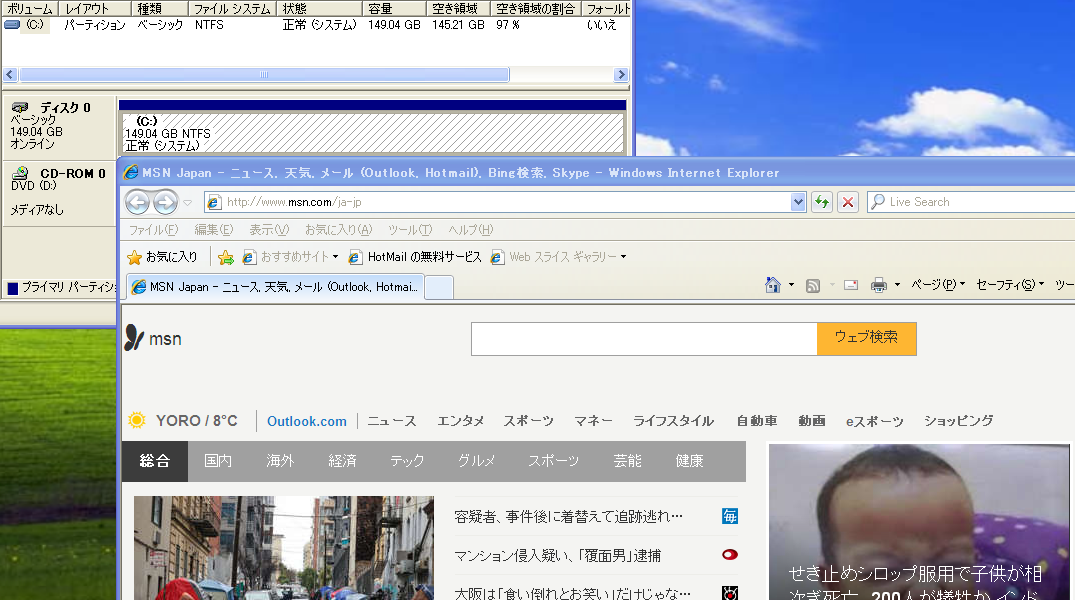
Task: Click the MSN web search input field
Action: tap(644, 339)
